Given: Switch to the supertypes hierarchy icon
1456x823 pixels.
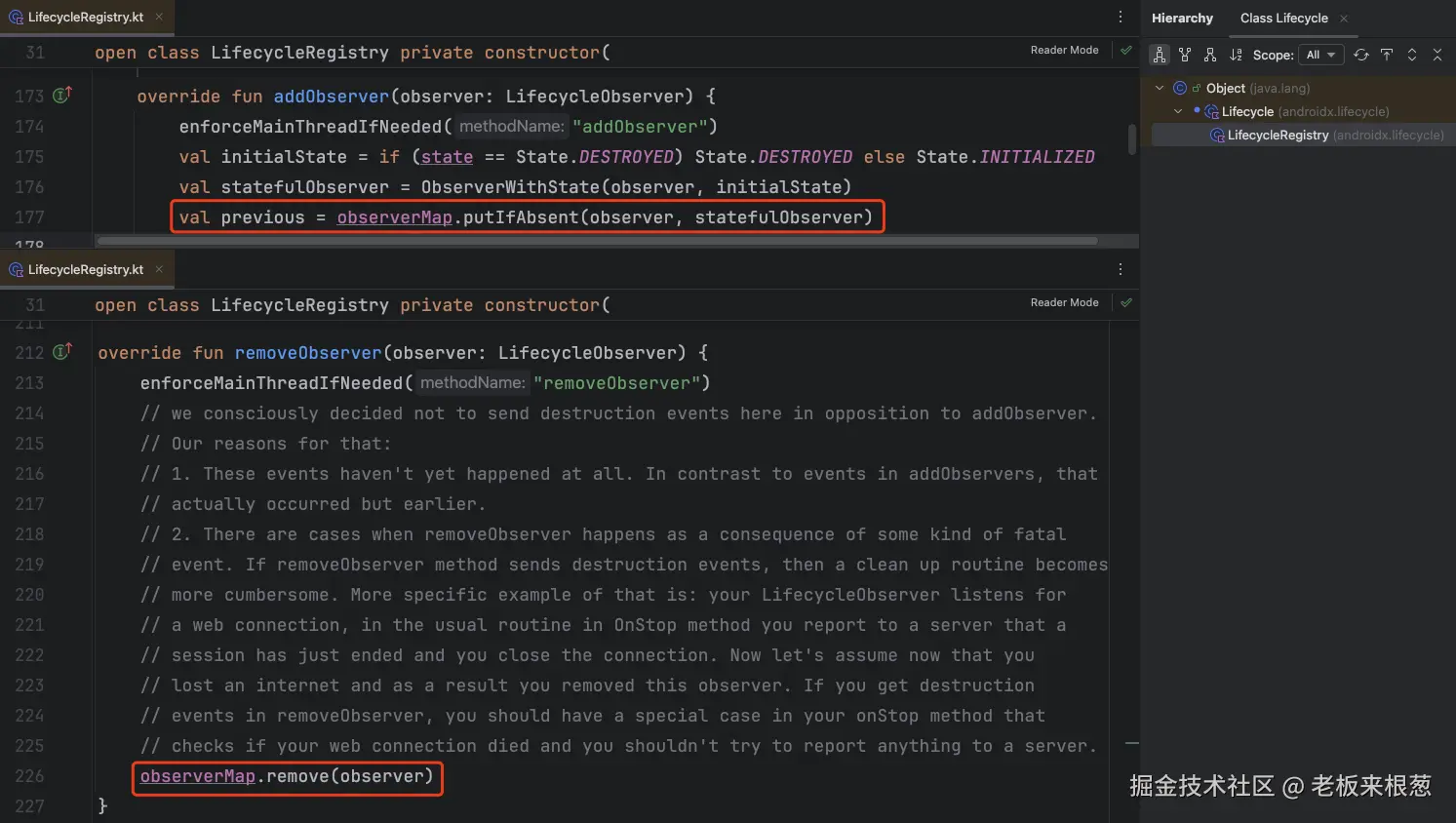Looking at the screenshot, I should 1185,55.
